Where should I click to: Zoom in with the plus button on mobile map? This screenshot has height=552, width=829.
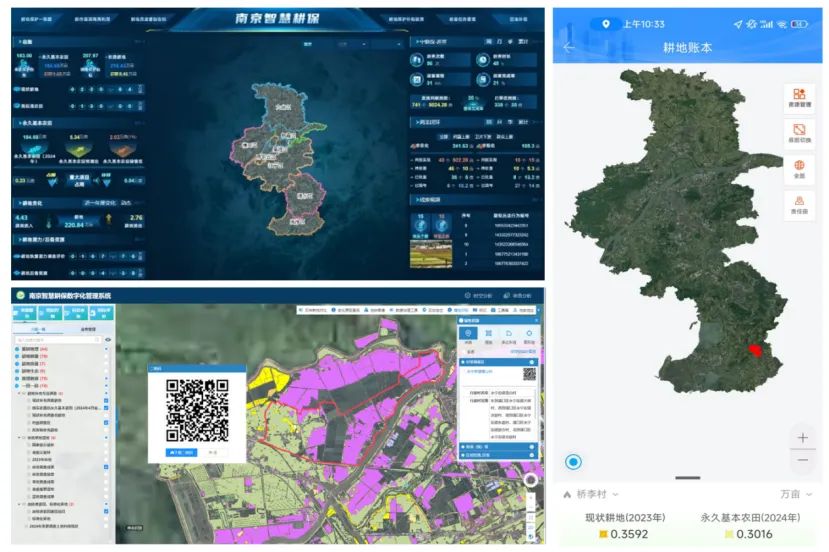click(803, 438)
